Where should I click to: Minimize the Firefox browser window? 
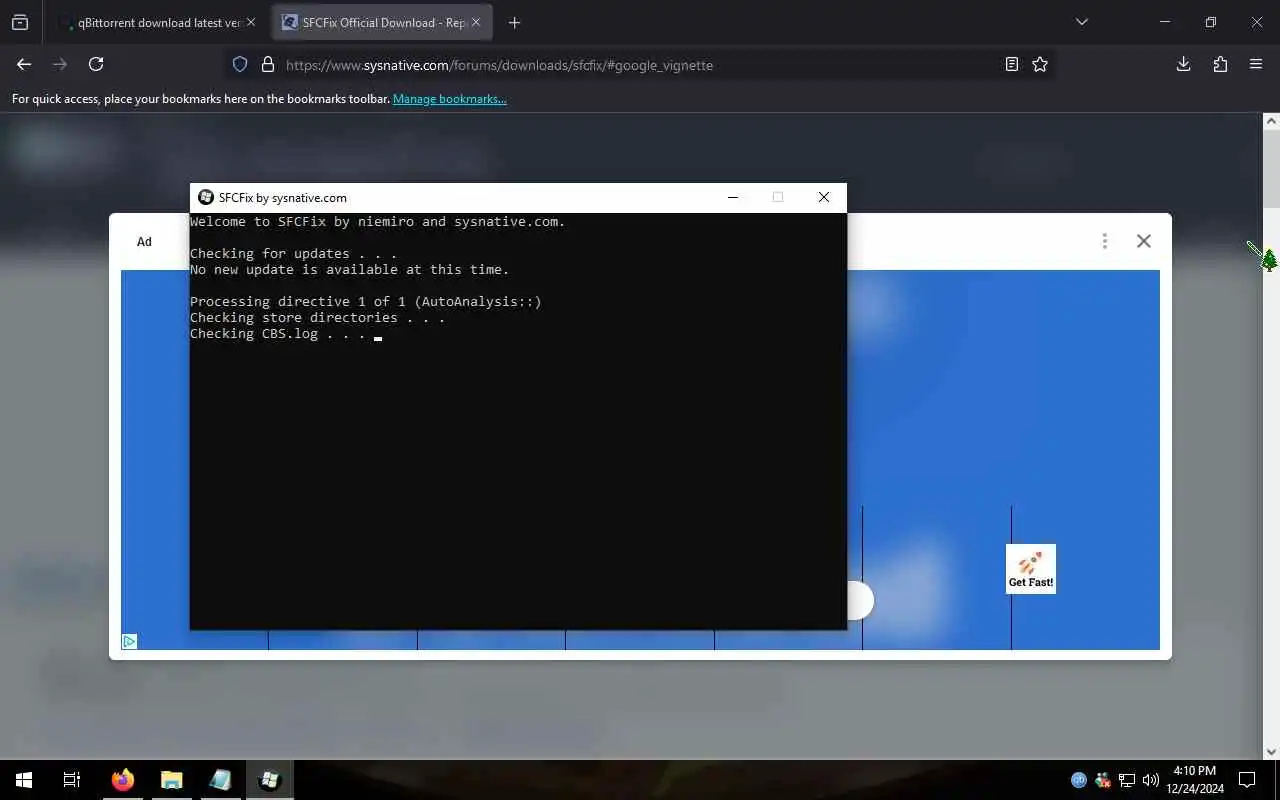coord(1165,22)
